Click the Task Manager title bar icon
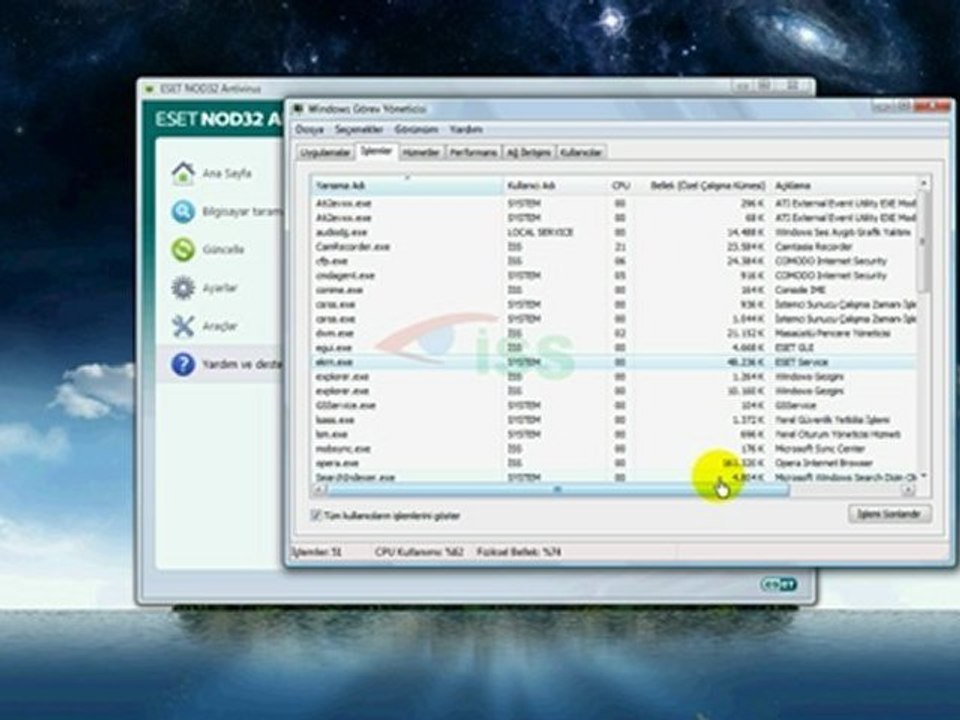 (298, 109)
